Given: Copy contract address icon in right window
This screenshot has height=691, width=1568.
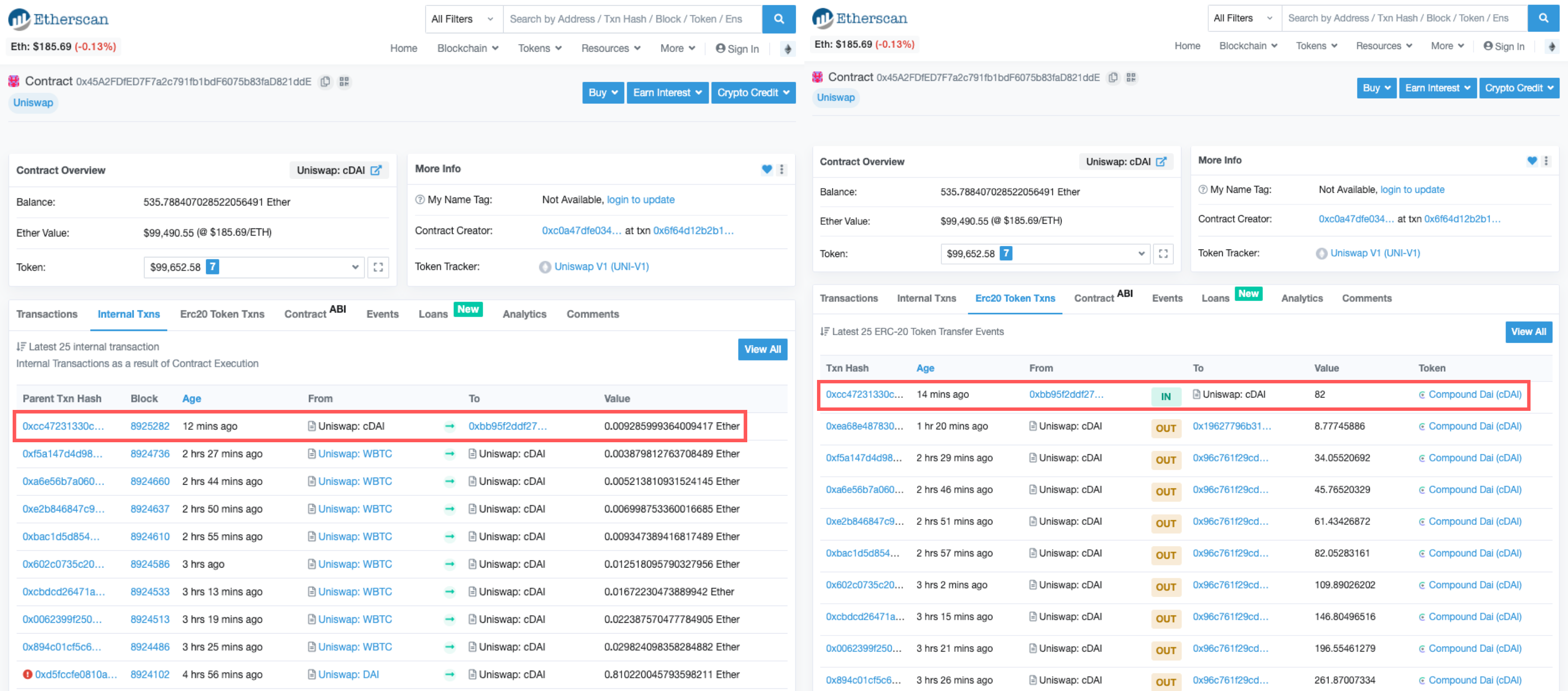Looking at the screenshot, I should pos(1113,78).
